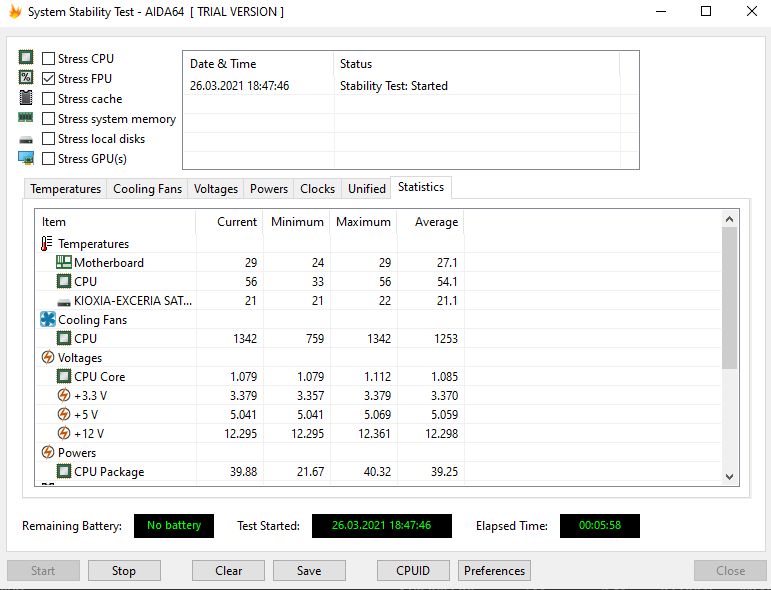771x590 pixels.
Task: Click the cache chip icon beside Stress cache
Action: [26, 98]
